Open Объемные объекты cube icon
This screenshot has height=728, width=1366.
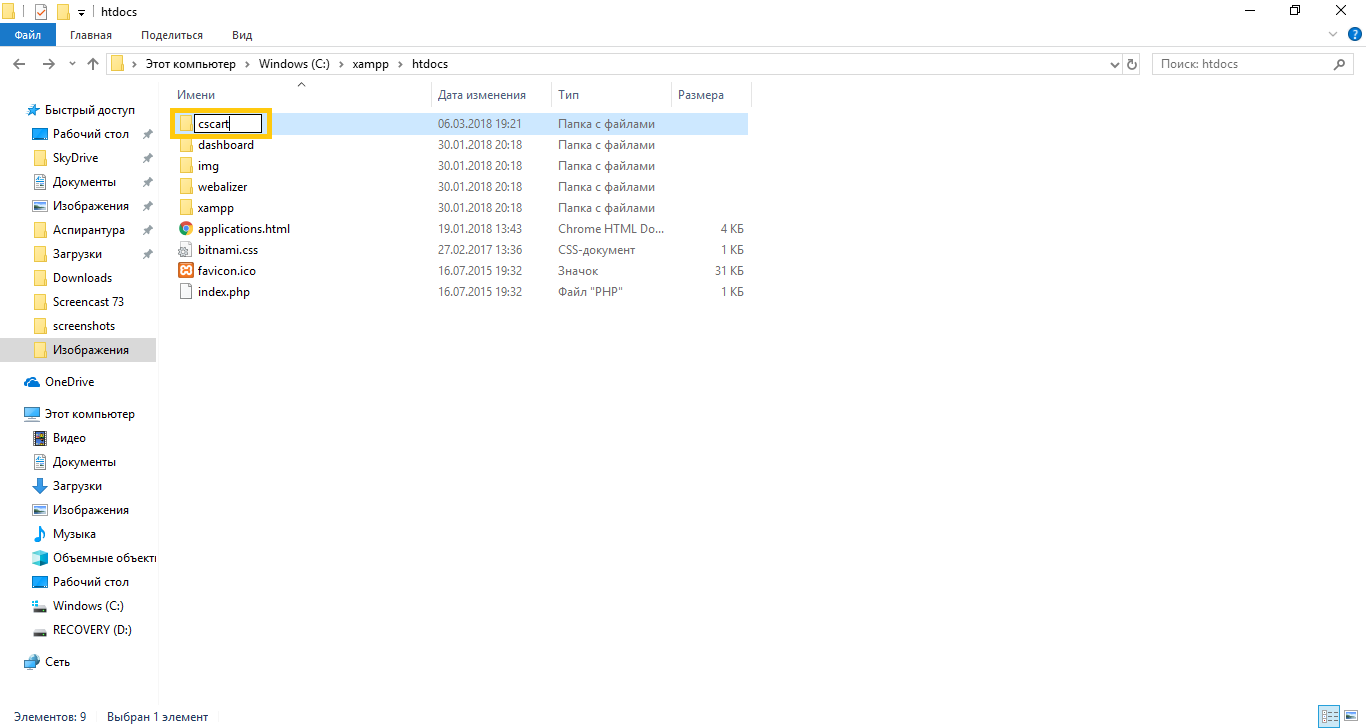[40, 558]
